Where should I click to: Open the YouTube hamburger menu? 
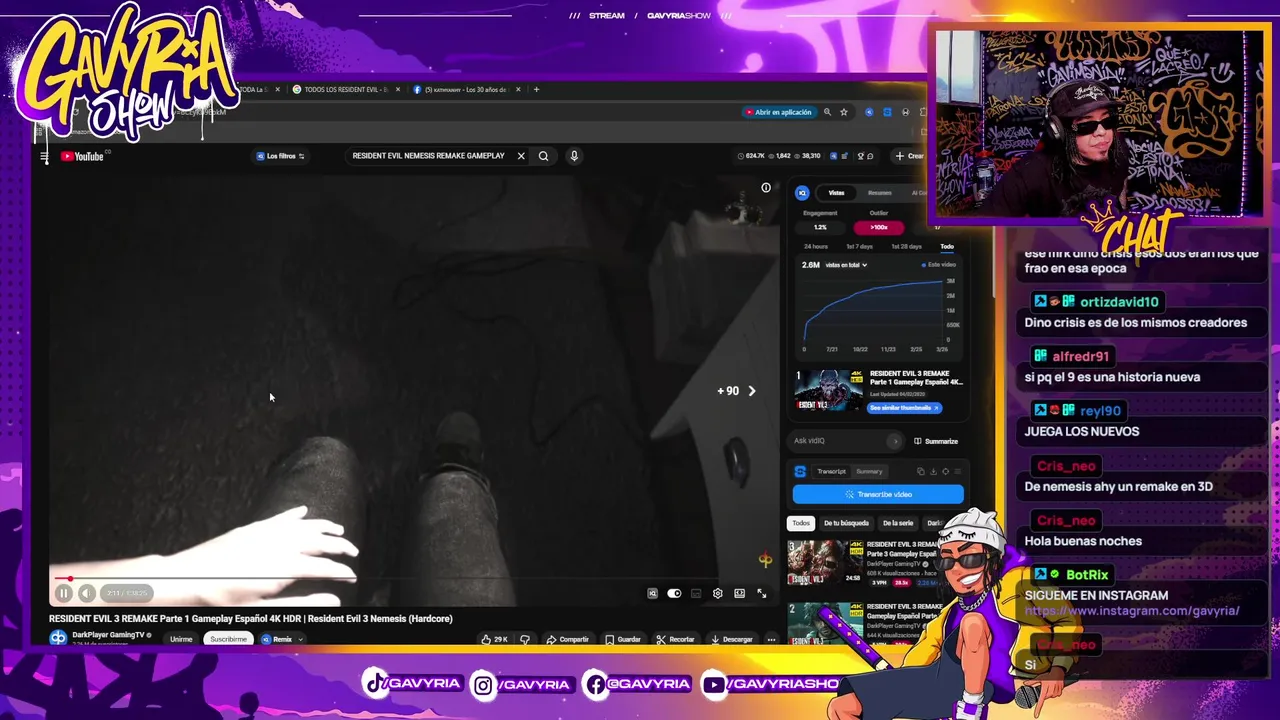click(x=44, y=156)
